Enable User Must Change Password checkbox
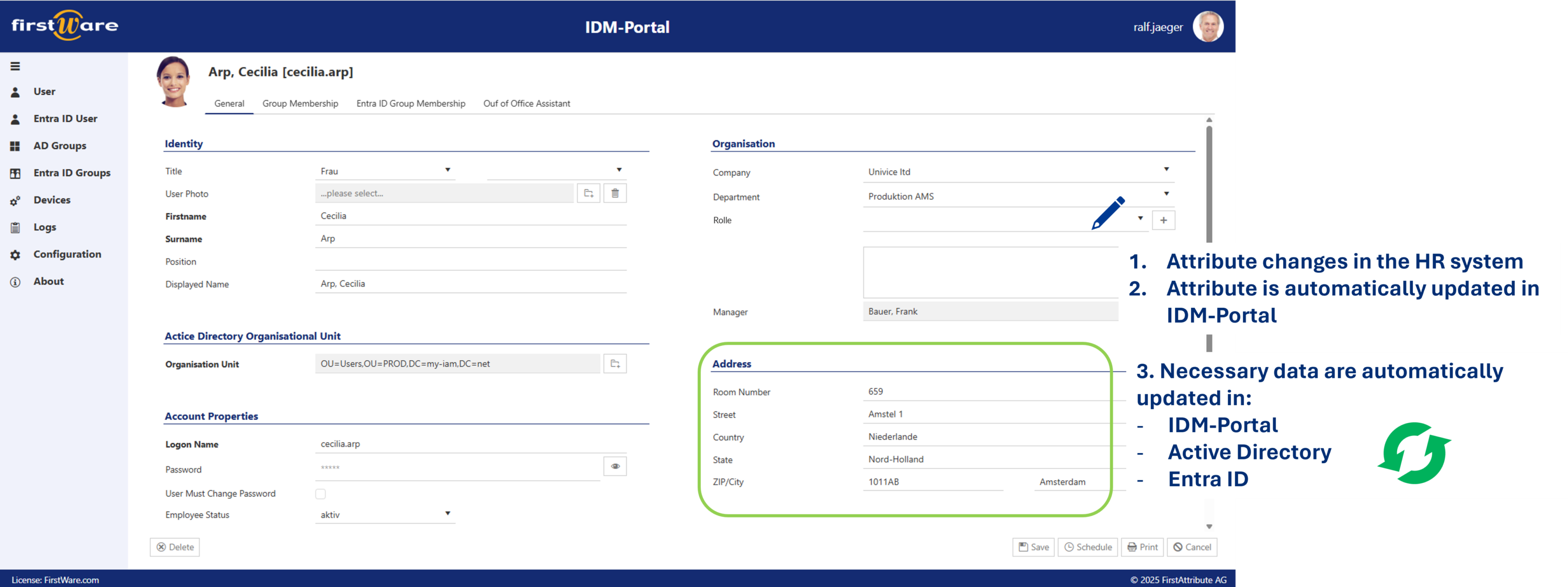This screenshot has height=587, width=1568. 321,494
